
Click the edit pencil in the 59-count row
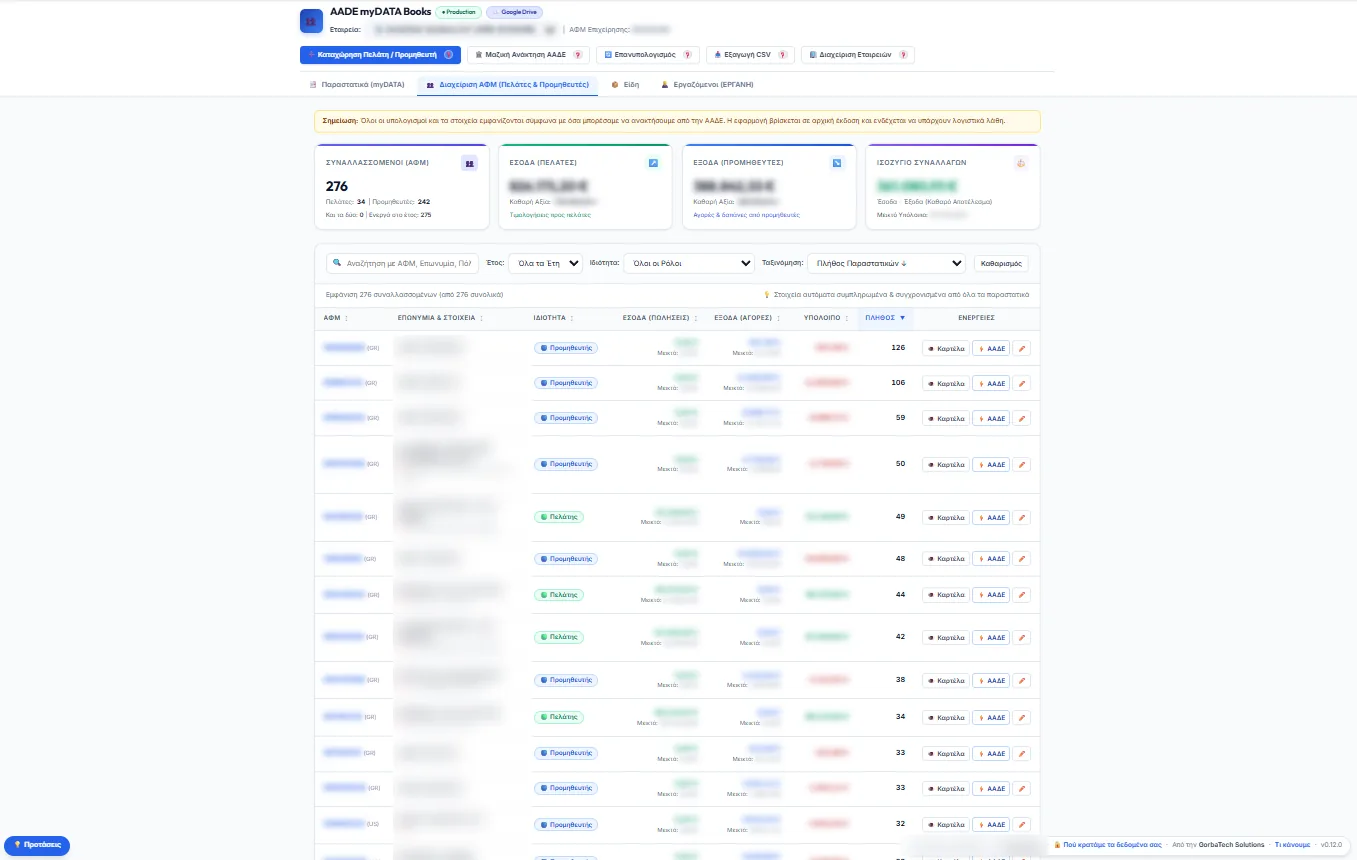[x=1021, y=418]
